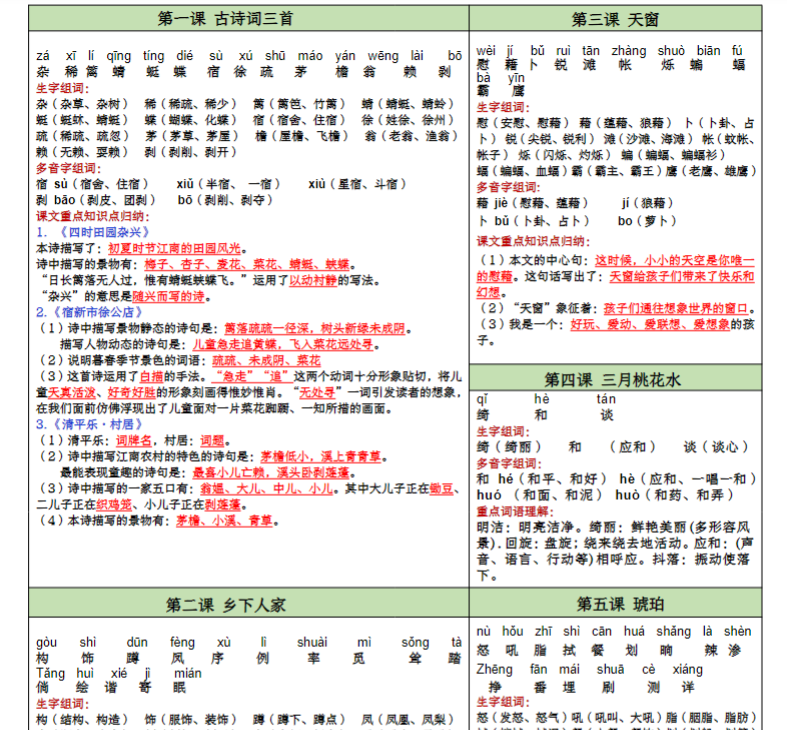Click the underlined phrase 以动衬静
Viewport: 787px width, 730px height.
[313, 280]
